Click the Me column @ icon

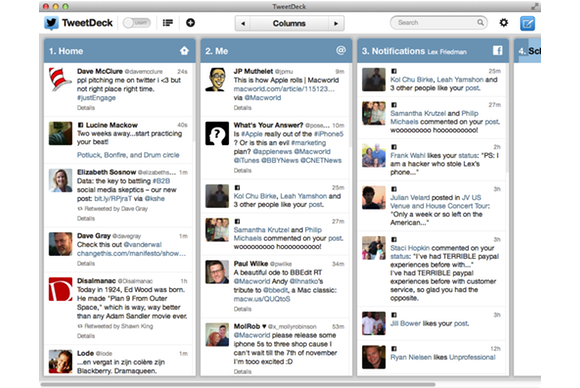point(341,50)
